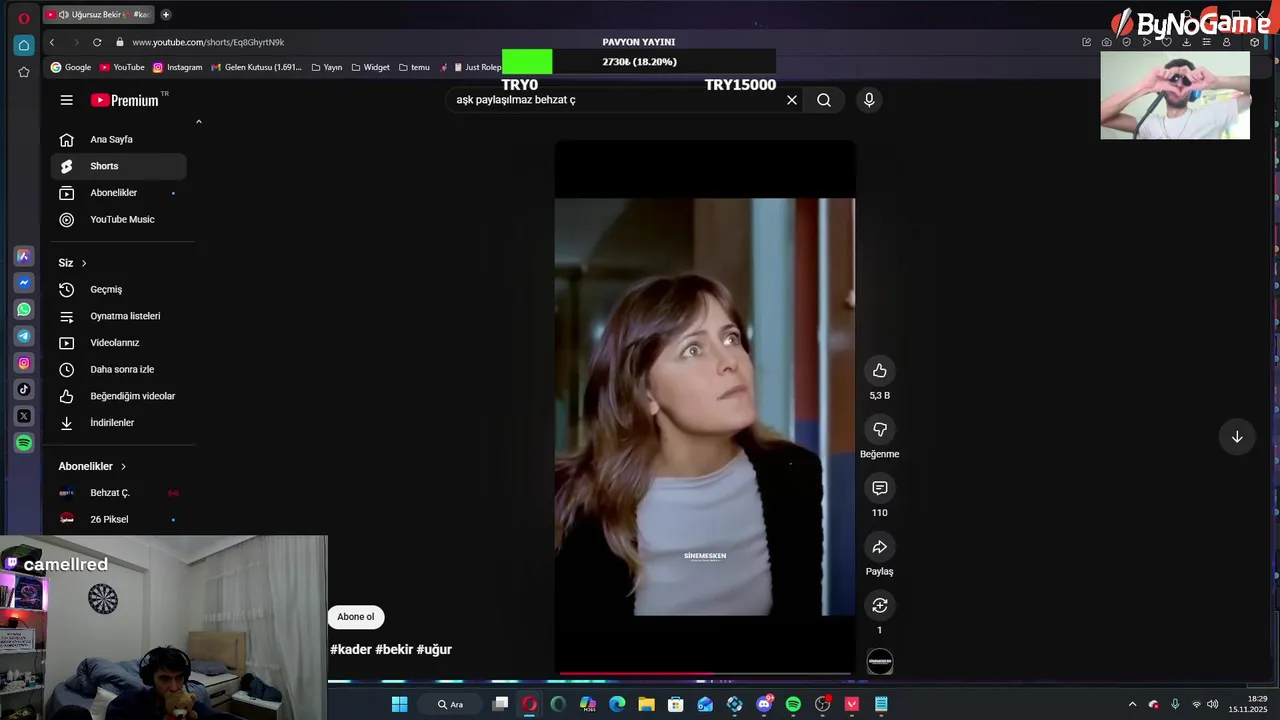Open Spotify in Opera sidebar
This screenshot has height=720, width=1280.
(24, 443)
